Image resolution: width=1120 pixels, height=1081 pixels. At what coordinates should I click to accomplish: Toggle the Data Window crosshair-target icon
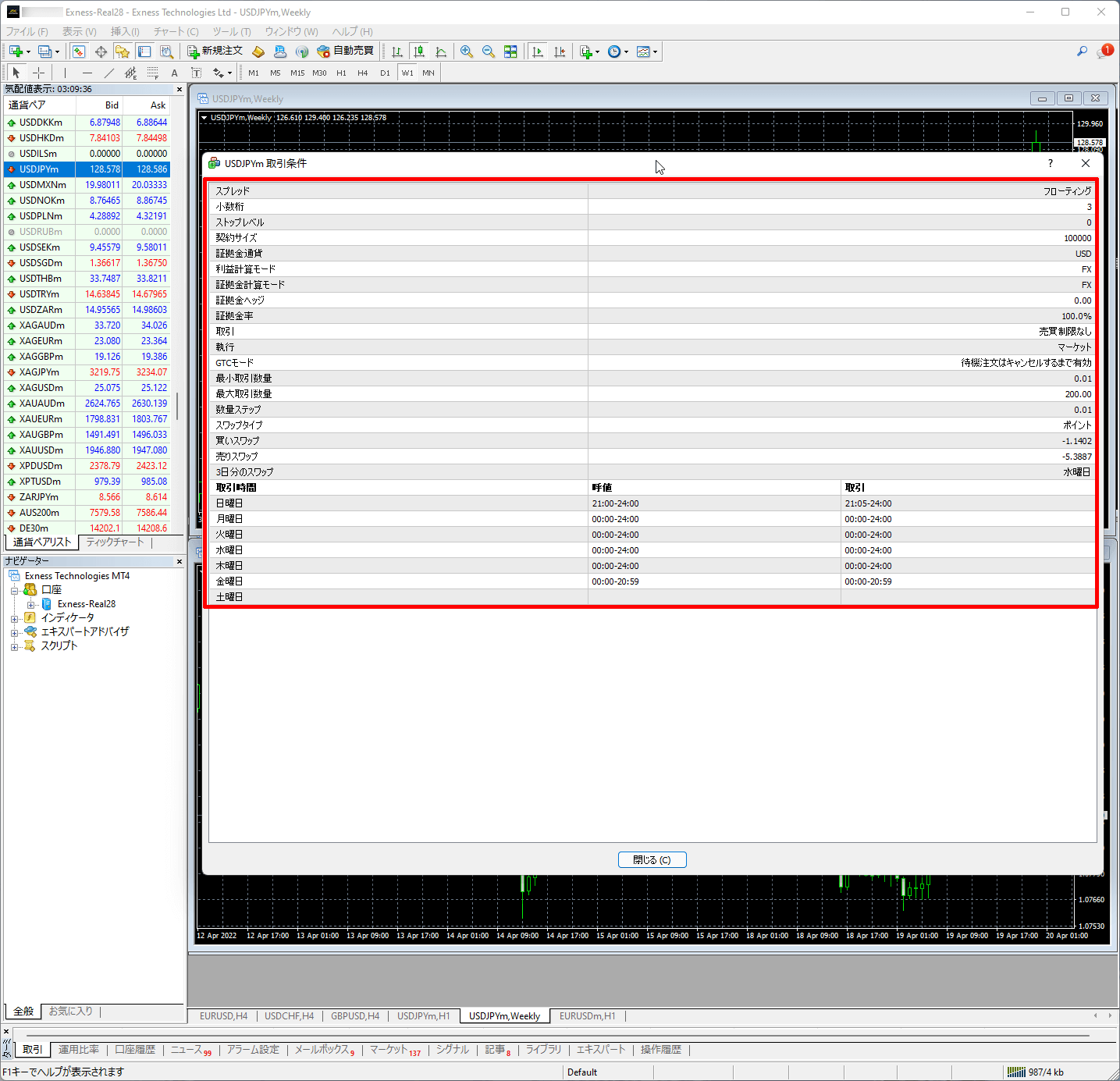click(101, 52)
